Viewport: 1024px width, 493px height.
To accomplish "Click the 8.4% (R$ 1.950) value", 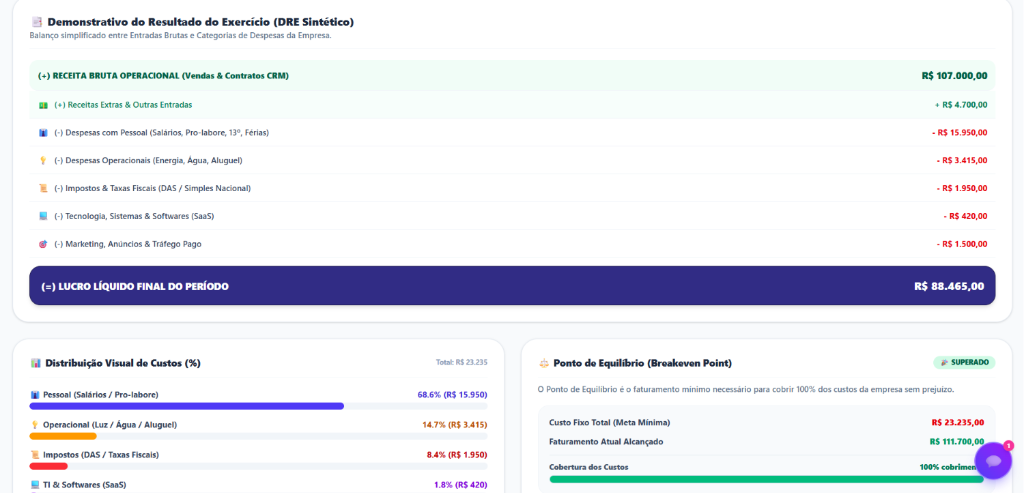I will 456,455.
